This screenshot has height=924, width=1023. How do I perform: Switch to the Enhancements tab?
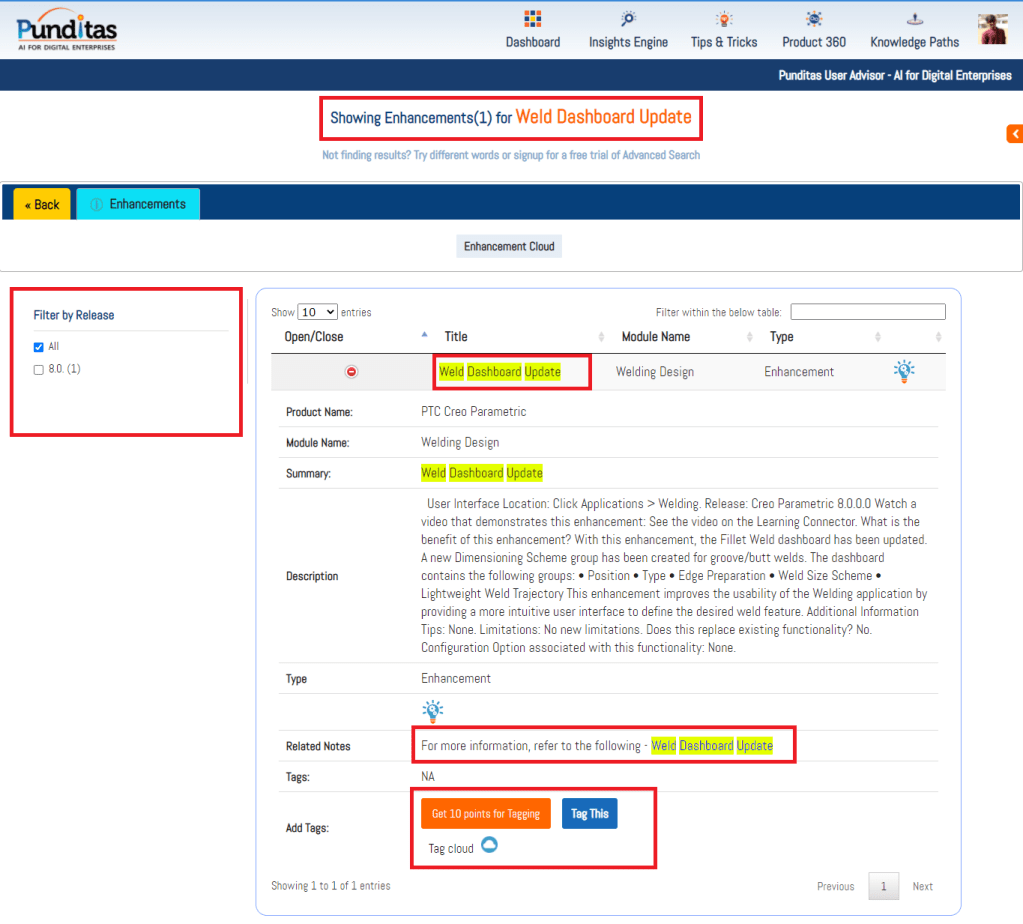coord(138,204)
